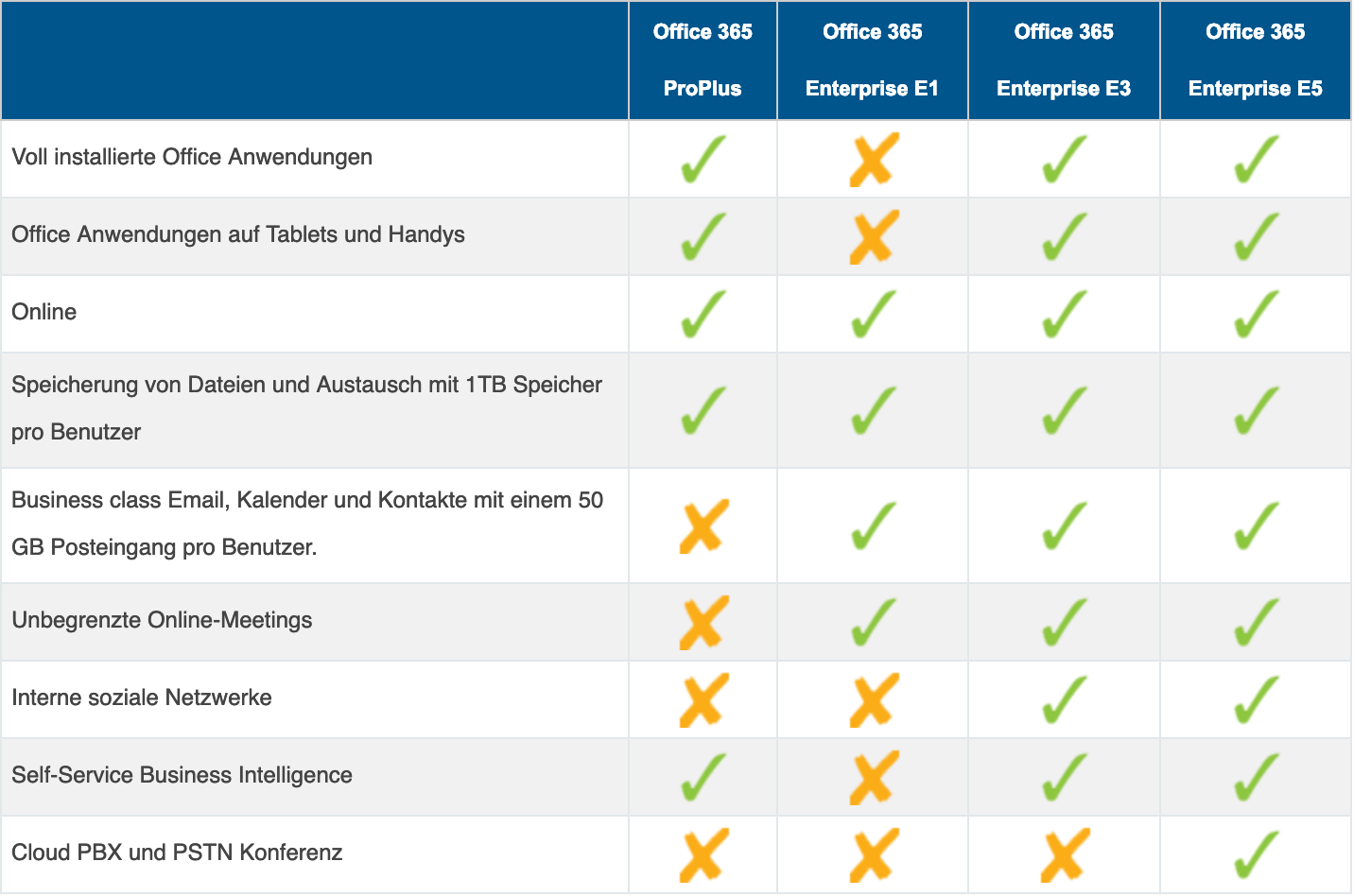1354x896 pixels.
Task: Click the Interne soziale Netzwerke label
Action: [x=142, y=698]
